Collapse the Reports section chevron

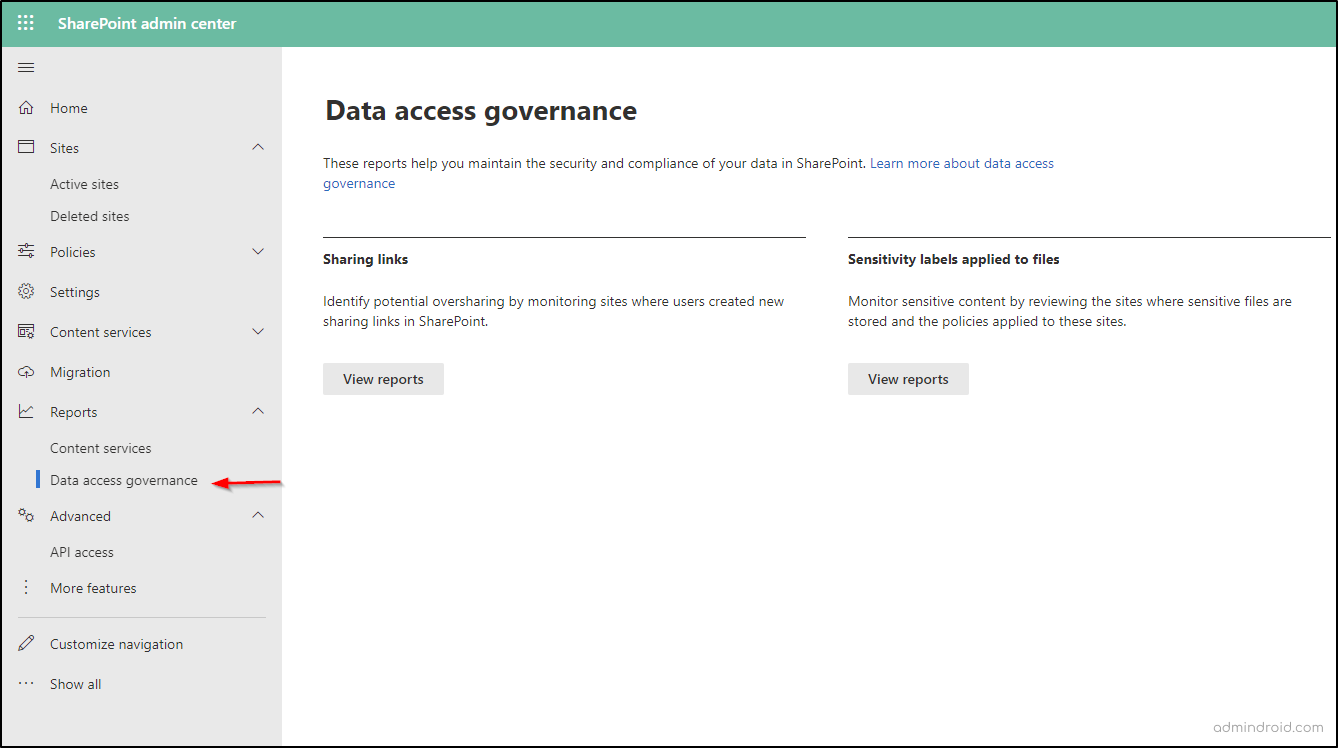click(258, 412)
